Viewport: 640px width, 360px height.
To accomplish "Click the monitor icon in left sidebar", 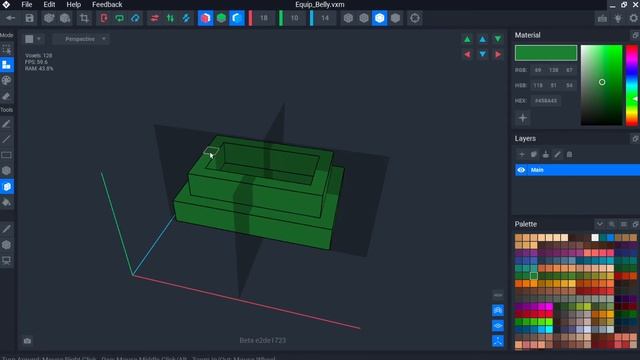I will 7,260.
